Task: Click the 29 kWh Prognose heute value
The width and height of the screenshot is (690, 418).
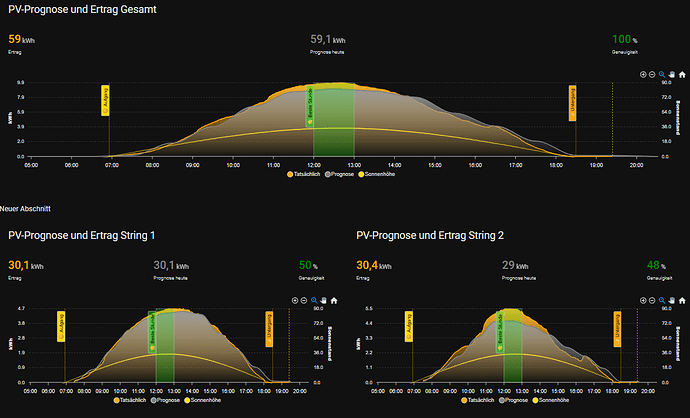Action: (515, 265)
